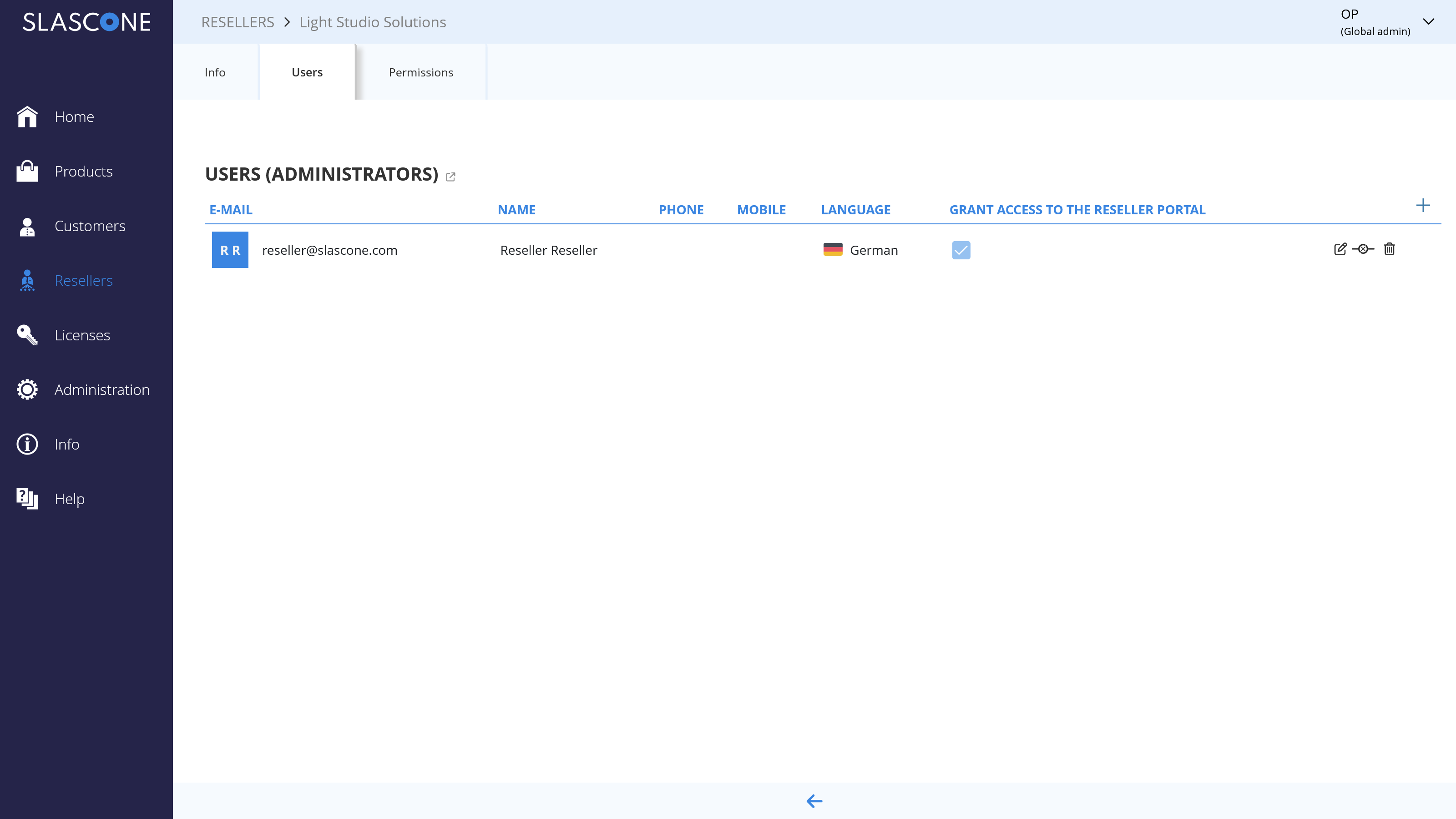Viewport: 1456px width, 819px height.
Task: Go back using the bottom arrow
Action: pyautogui.click(x=814, y=801)
